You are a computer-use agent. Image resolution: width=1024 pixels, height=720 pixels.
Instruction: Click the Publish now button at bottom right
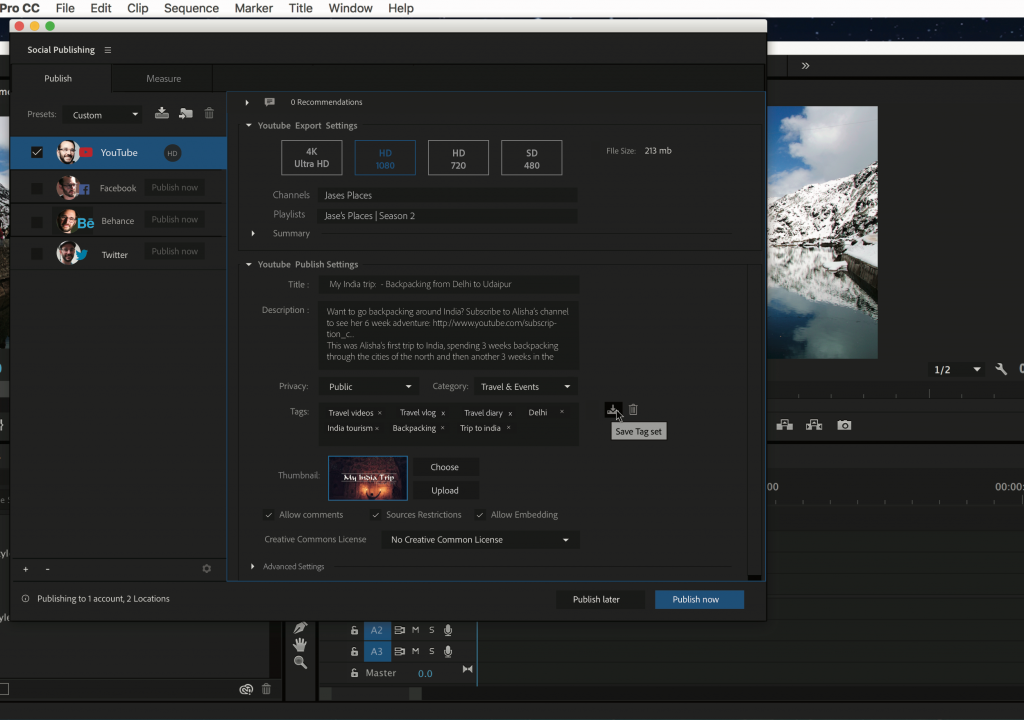pos(699,600)
